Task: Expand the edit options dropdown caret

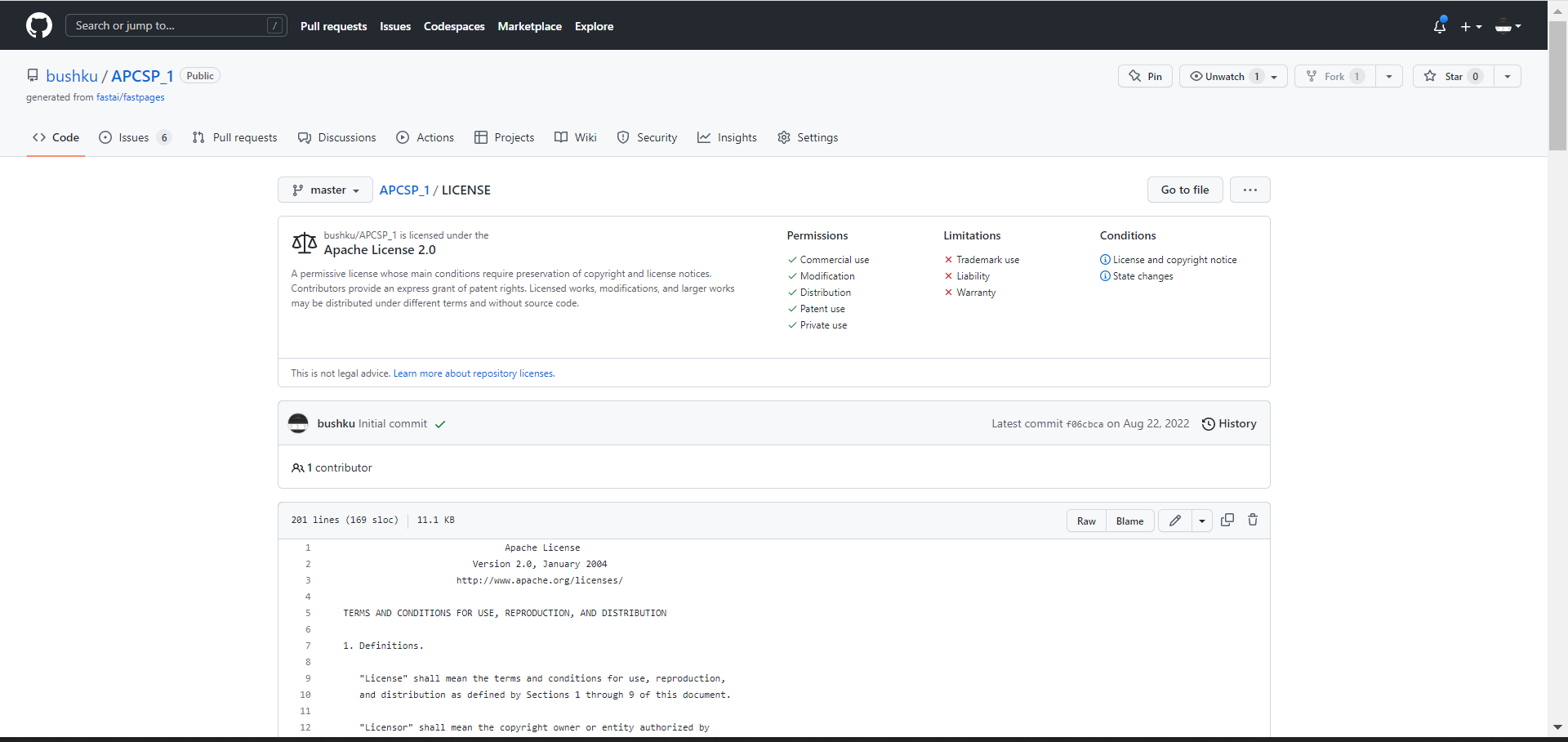Action: [x=1202, y=521]
